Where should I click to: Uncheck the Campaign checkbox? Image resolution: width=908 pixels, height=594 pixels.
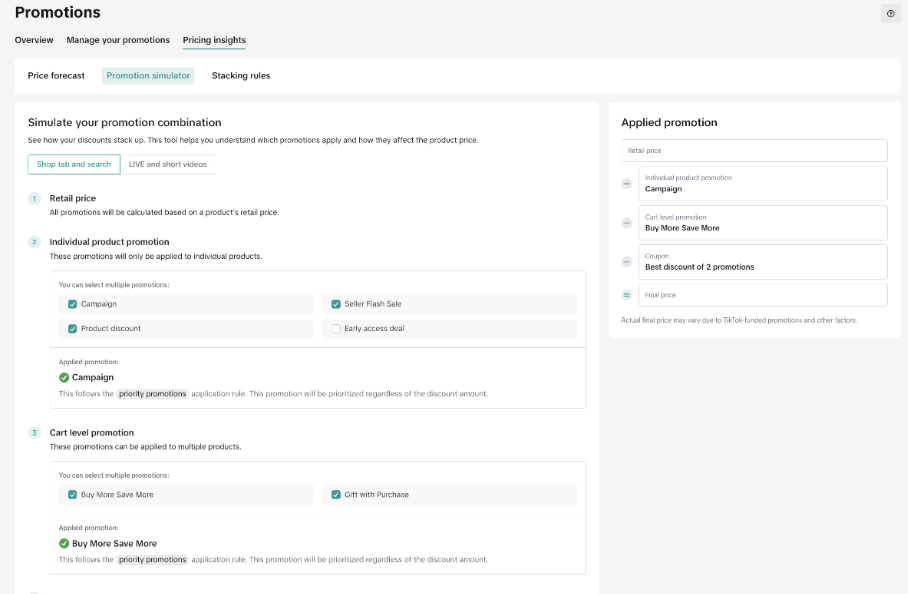click(x=72, y=304)
